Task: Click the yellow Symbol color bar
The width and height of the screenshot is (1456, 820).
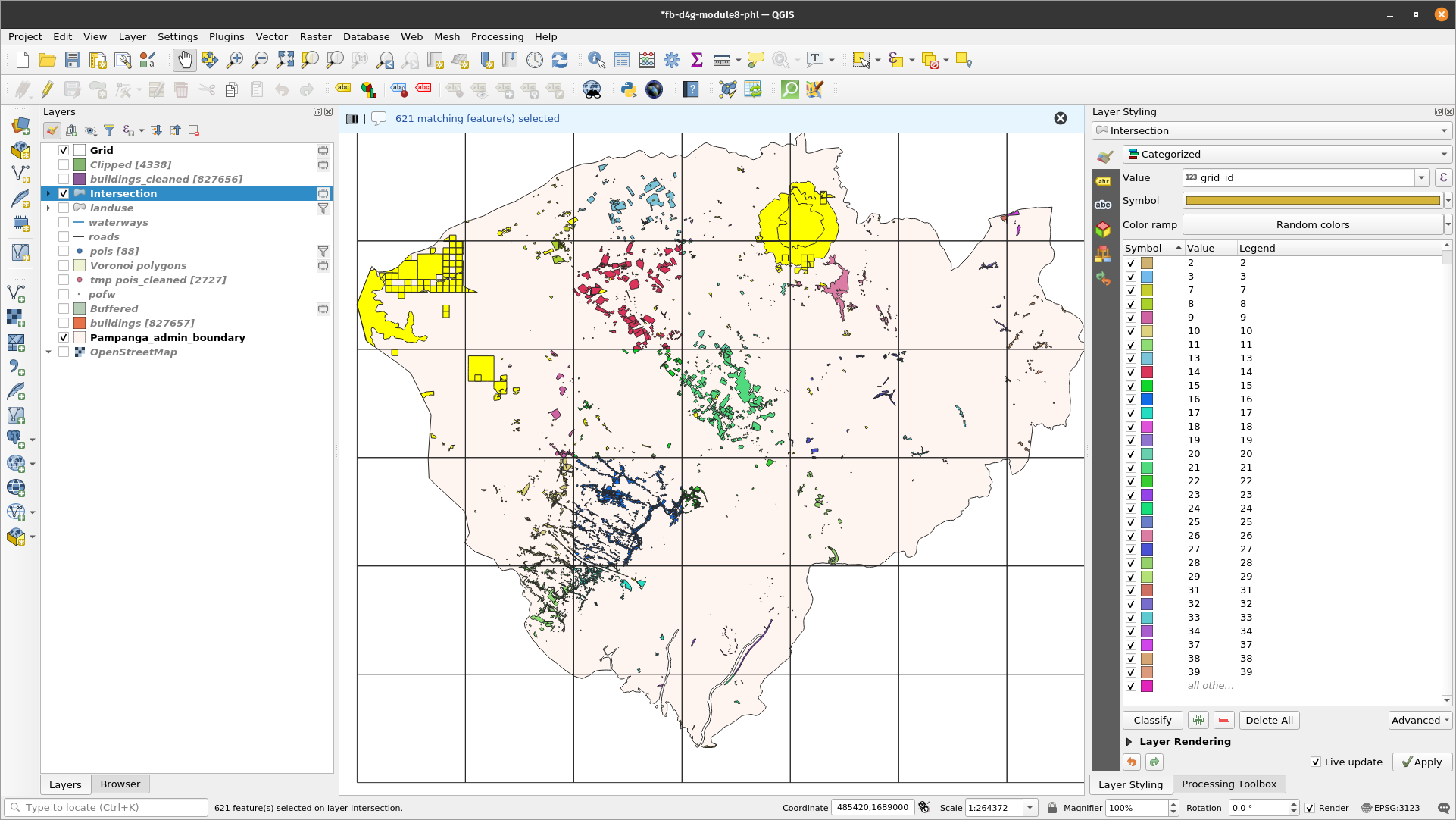Action: coord(1313,201)
